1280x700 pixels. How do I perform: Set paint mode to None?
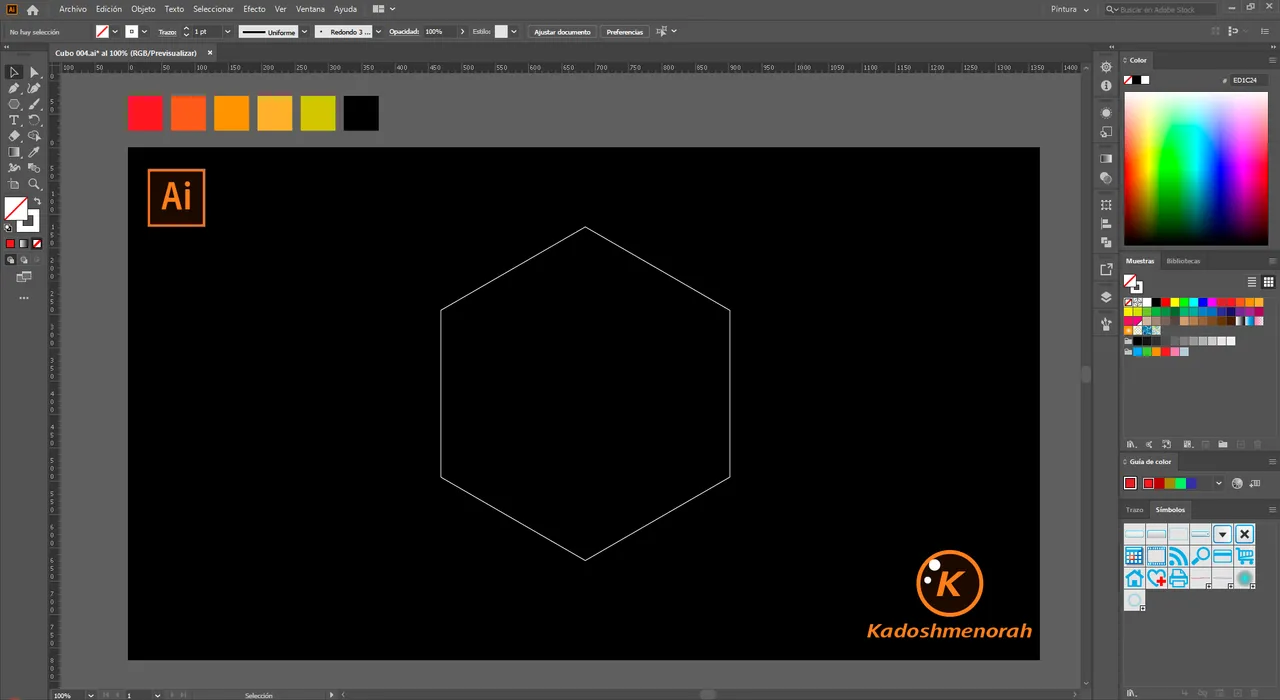tap(37, 244)
